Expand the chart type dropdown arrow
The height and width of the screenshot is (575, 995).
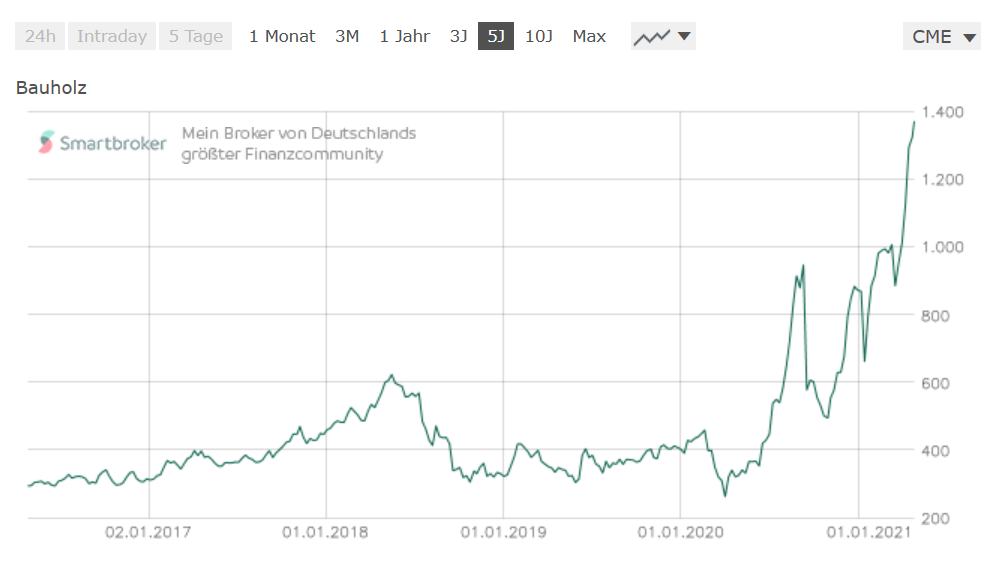(684, 37)
